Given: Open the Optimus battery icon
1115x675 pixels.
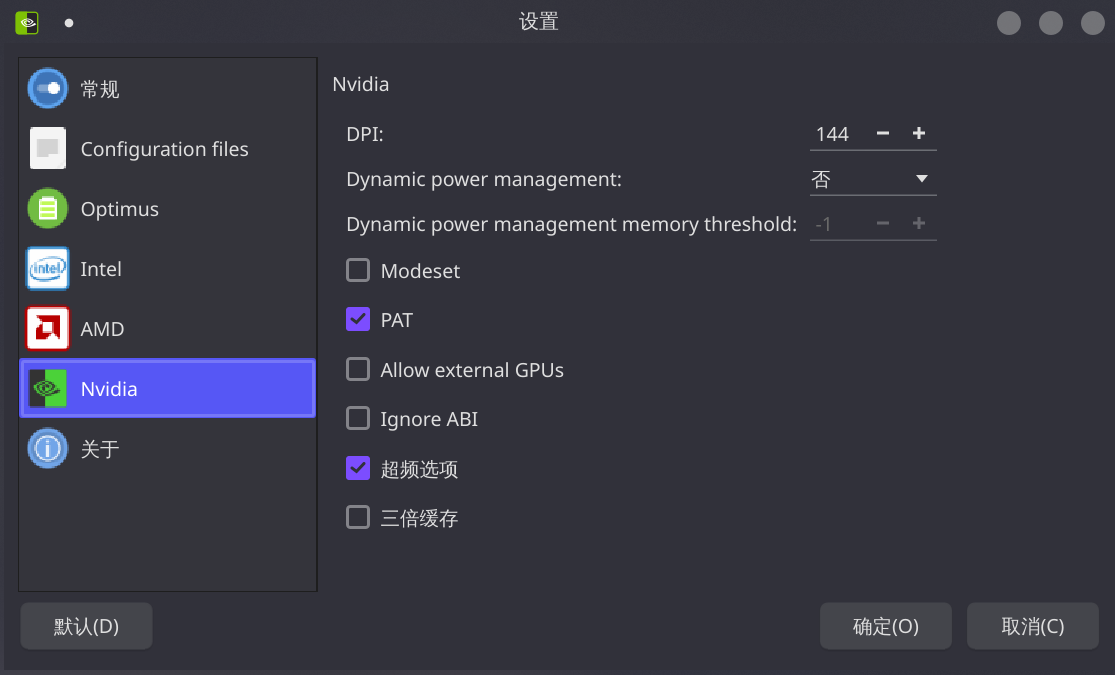Looking at the screenshot, I should pos(48,209).
